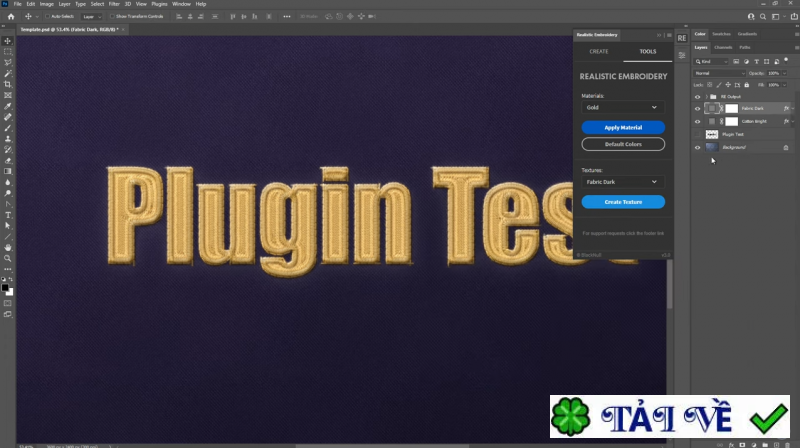The height and width of the screenshot is (448, 800).
Task: Open the Filter menu
Action: coord(114,4)
